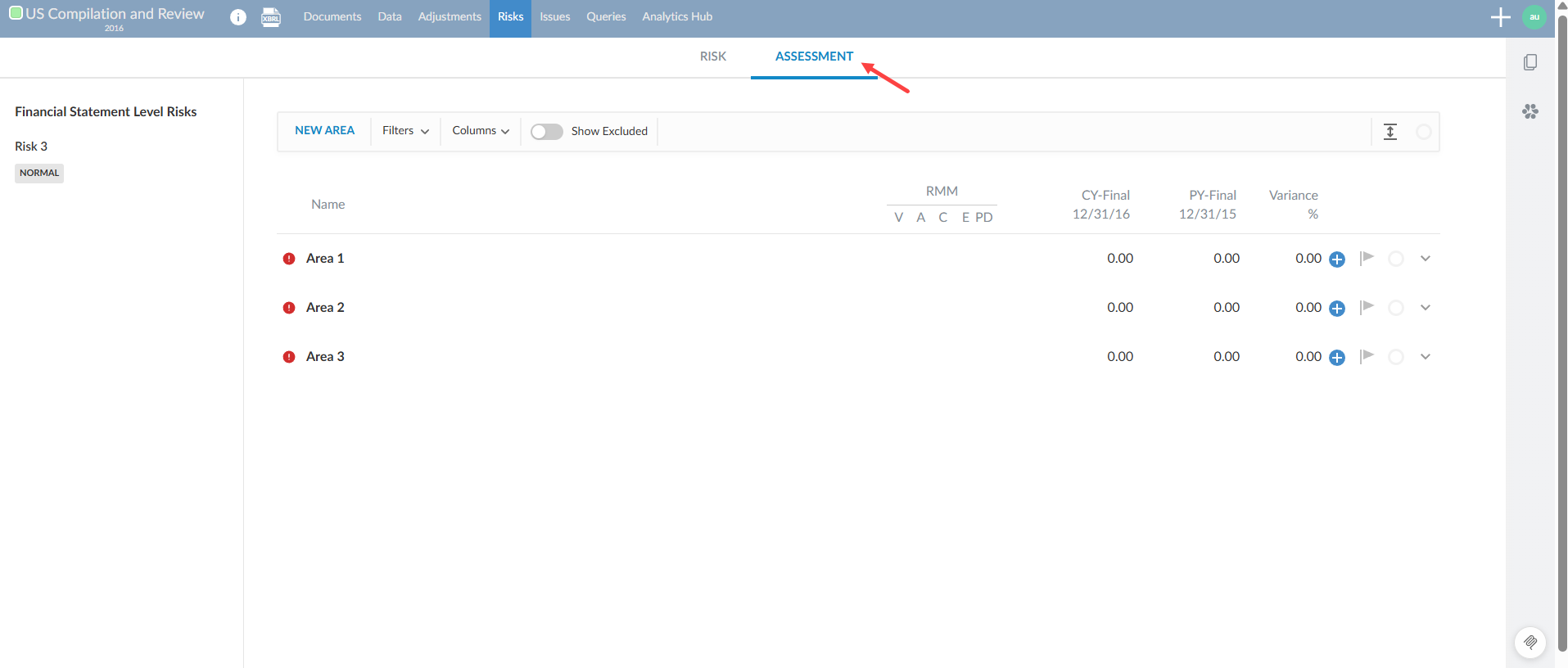Image resolution: width=1568 pixels, height=668 pixels.
Task: Click the NORMAL badge
Action: pyautogui.click(x=39, y=173)
